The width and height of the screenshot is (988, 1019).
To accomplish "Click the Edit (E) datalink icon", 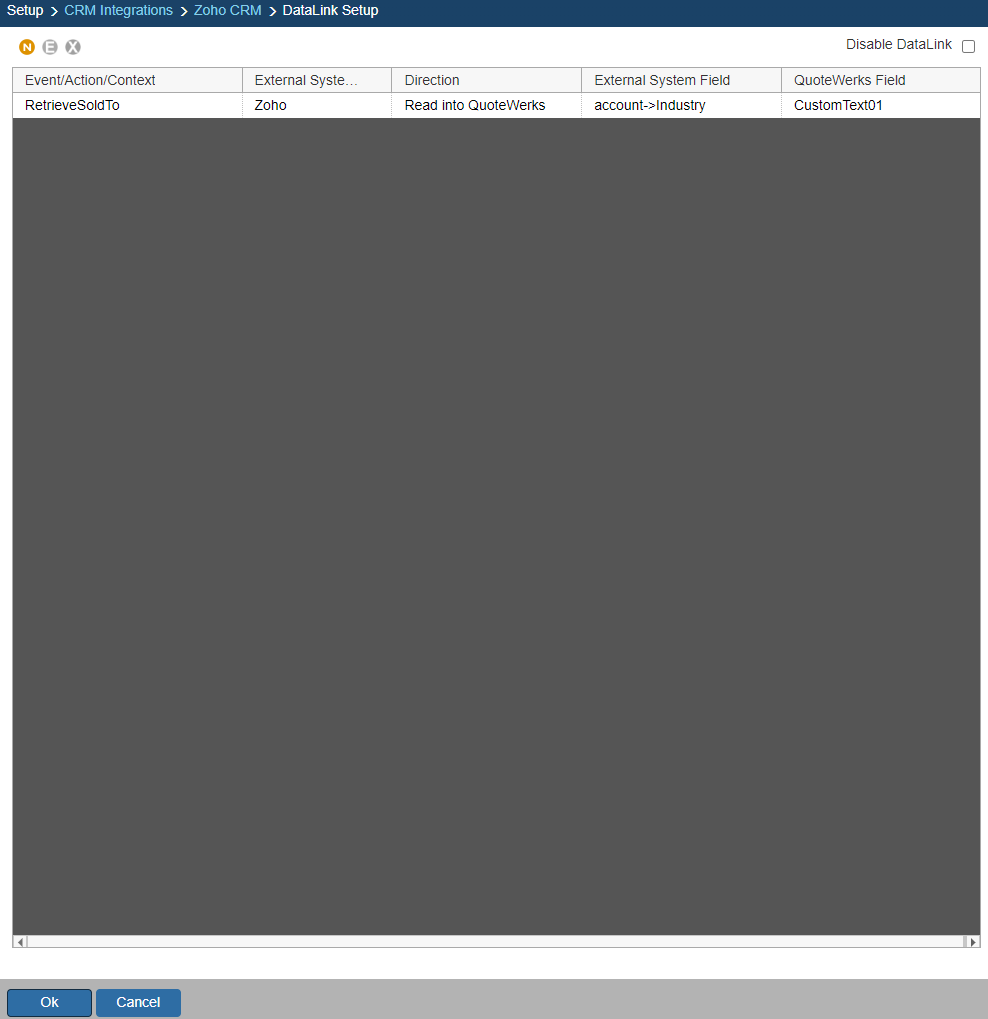I will (50, 47).
